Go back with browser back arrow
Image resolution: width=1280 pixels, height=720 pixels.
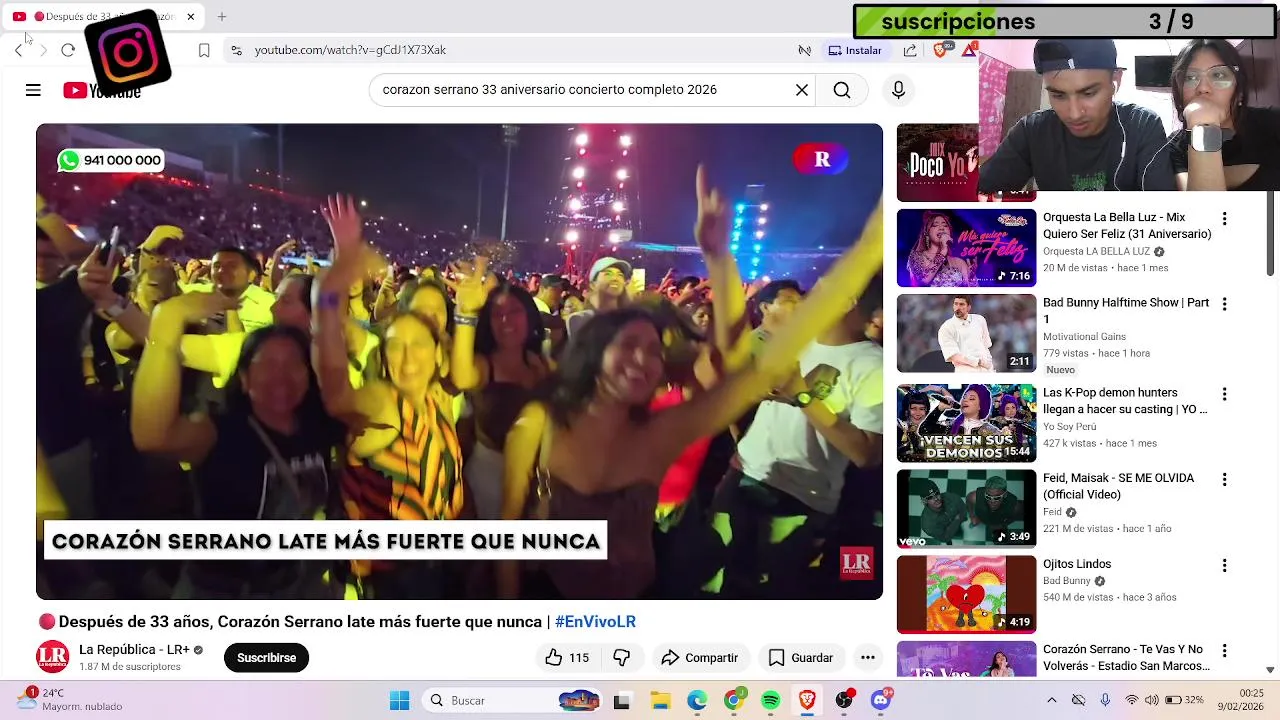tap(19, 50)
